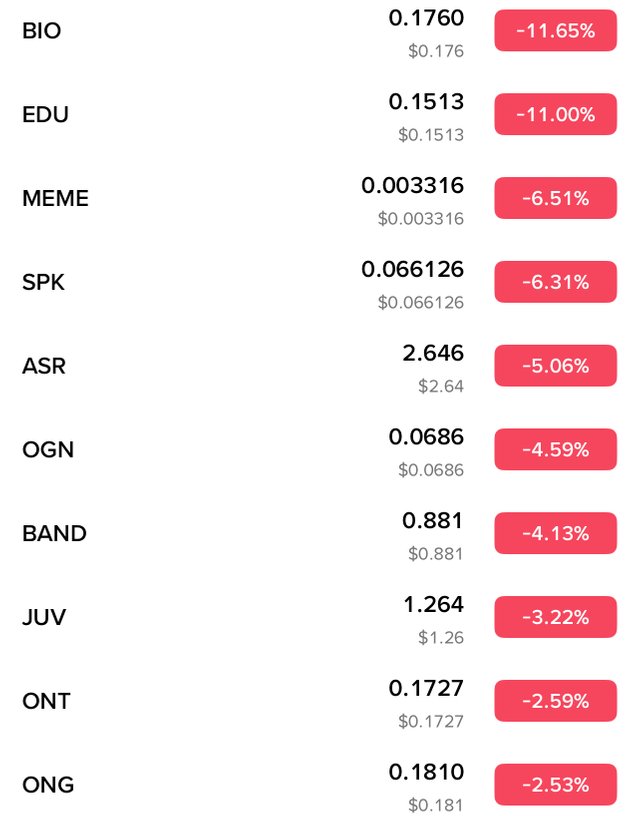Select the ONG coin name

click(48, 785)
